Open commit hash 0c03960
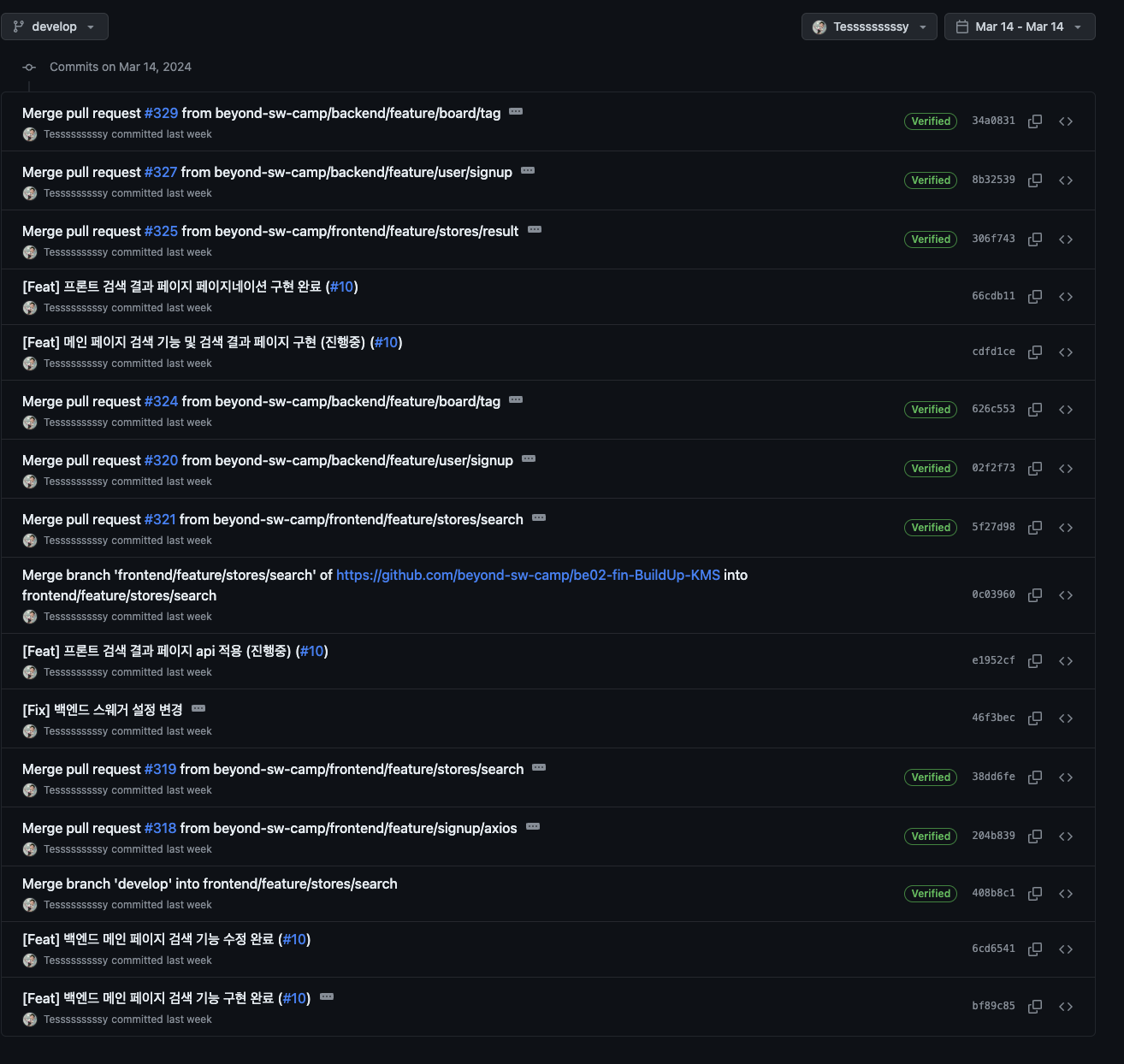Image resolution: width=1124 pixels, height=1064 pixels. click(x=993, y=594)
